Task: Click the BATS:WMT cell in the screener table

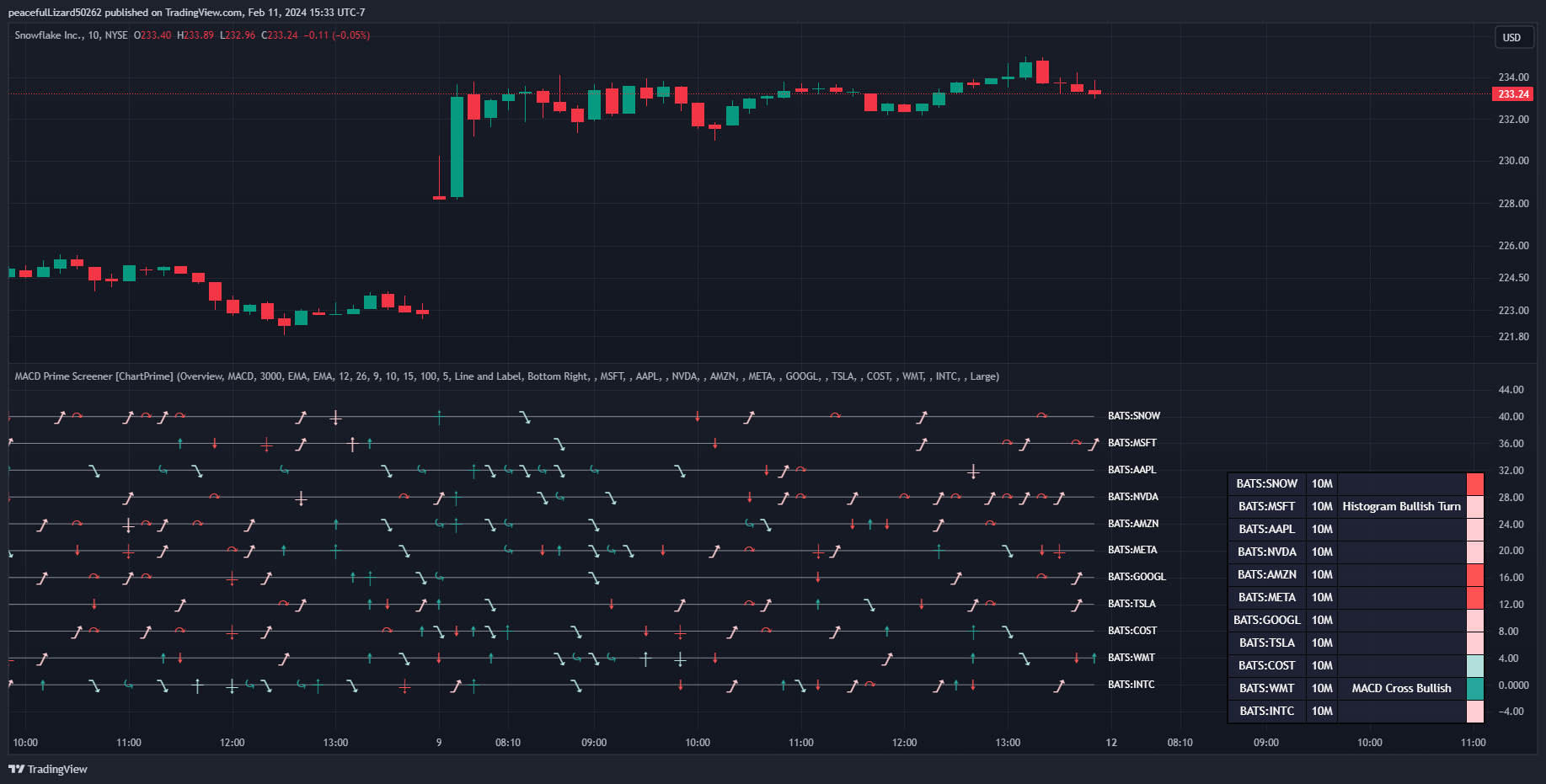Action: click(1267, 689)
